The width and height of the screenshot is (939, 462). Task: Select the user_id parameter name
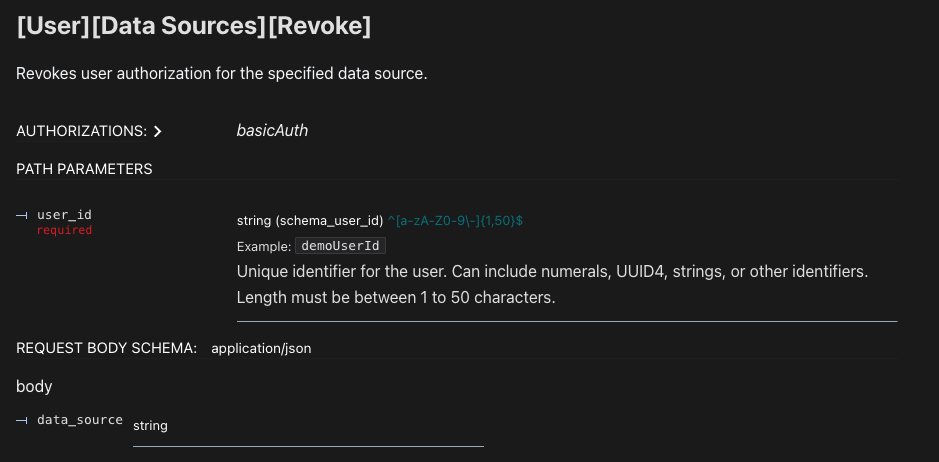64,215
